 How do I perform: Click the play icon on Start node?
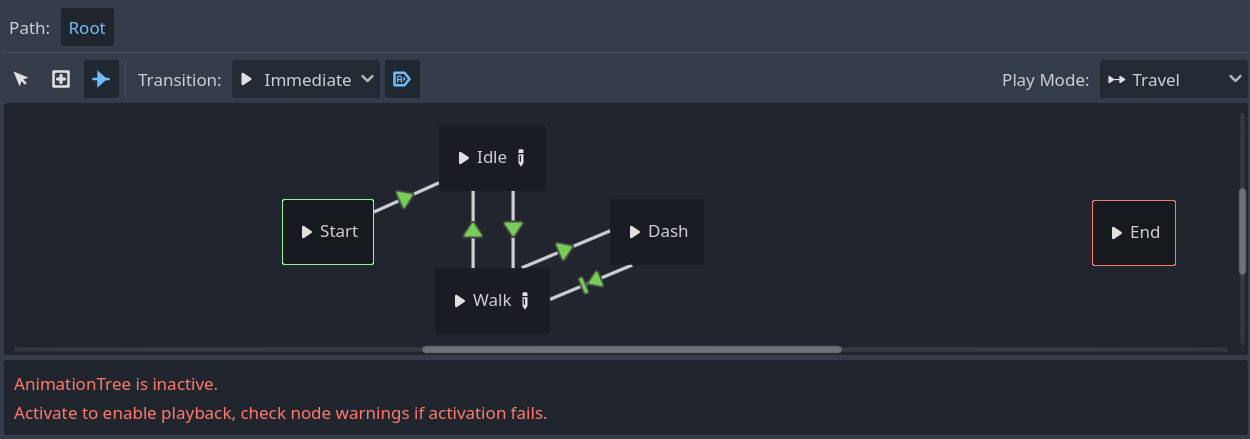tap(307, 232)
